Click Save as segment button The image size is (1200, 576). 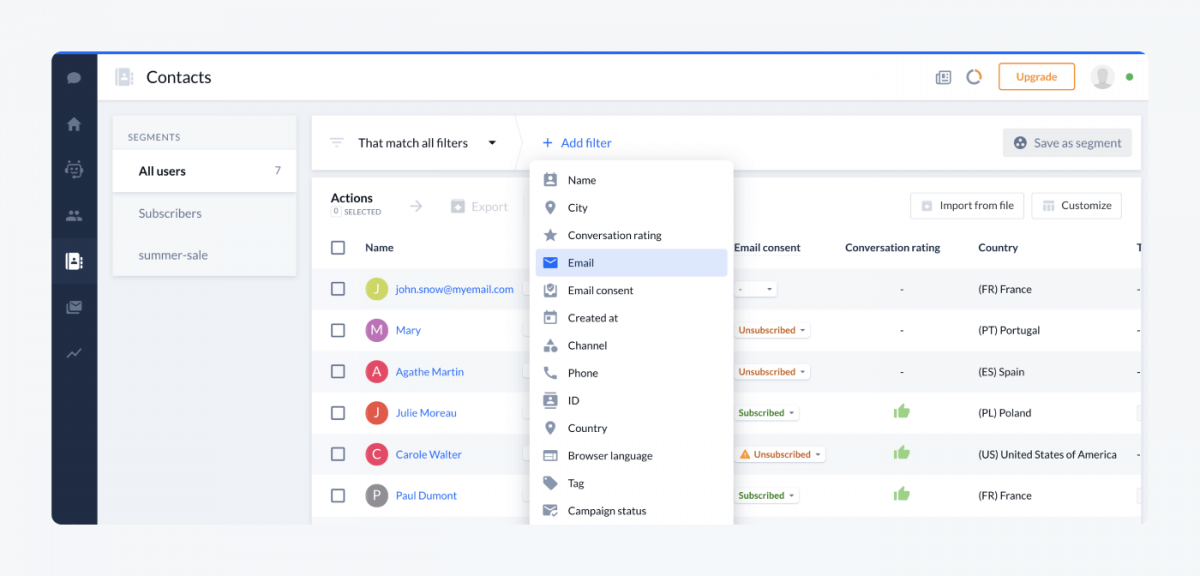[x=1067, y=143]
